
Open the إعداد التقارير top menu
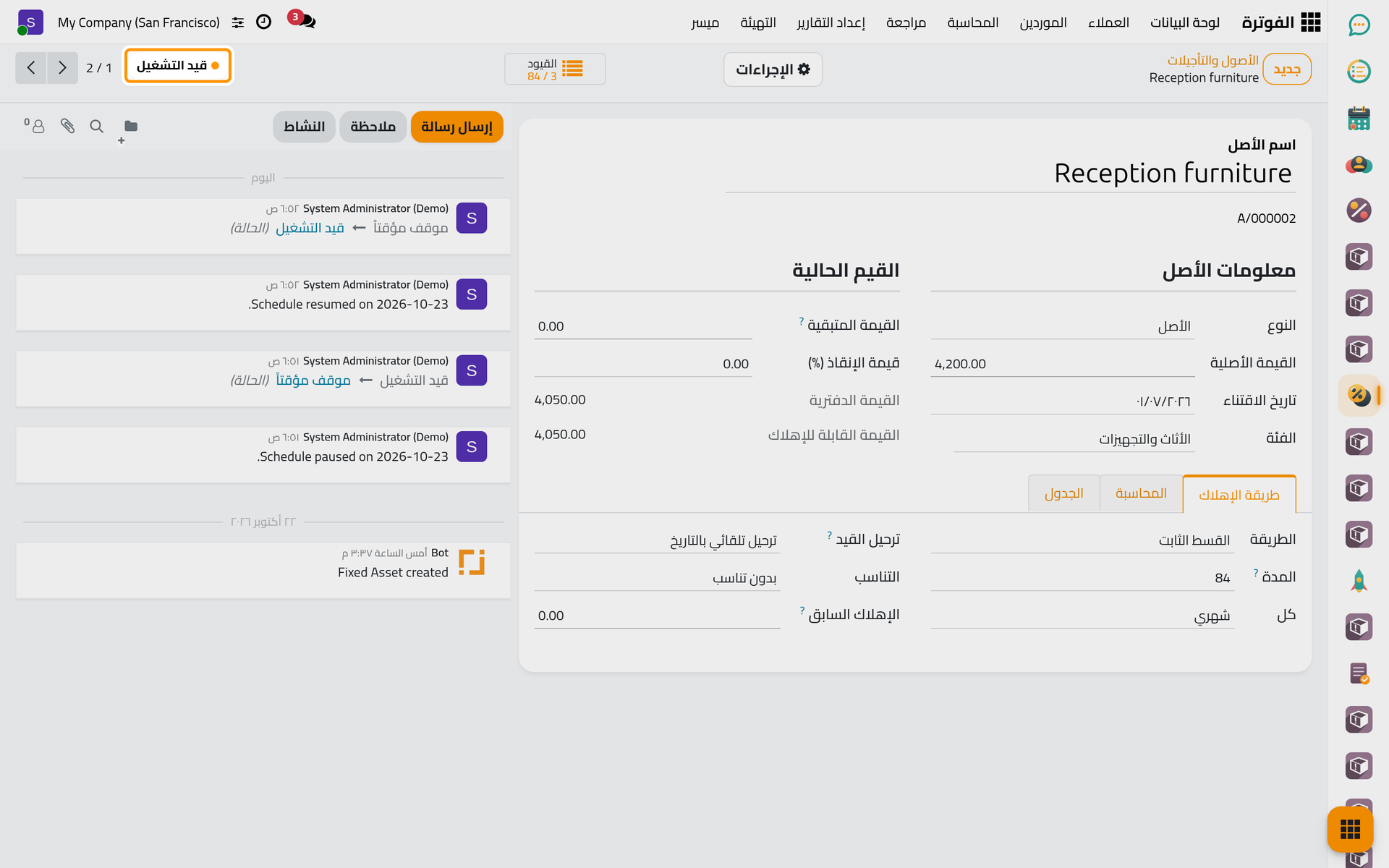(831, 22)
